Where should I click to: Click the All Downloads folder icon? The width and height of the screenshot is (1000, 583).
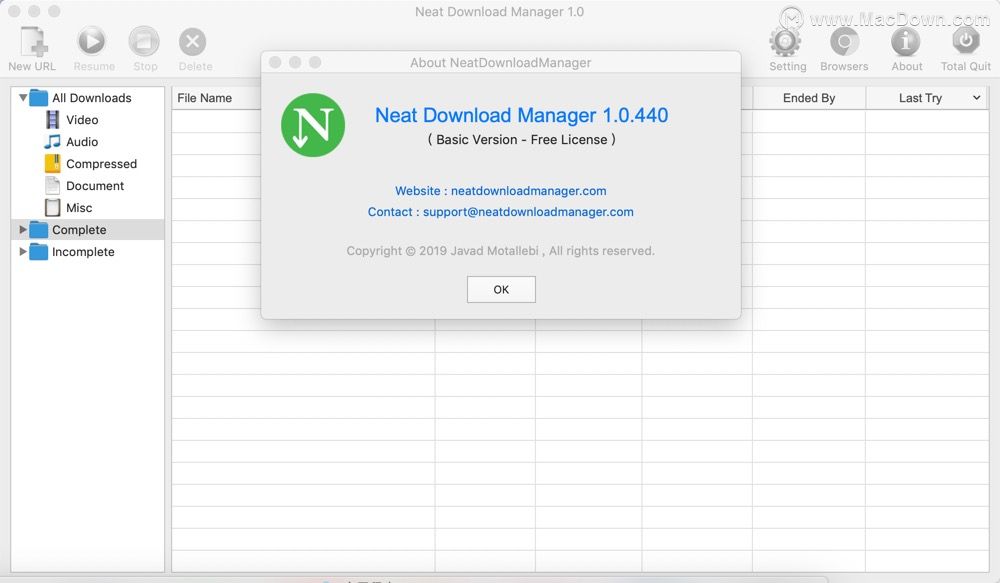point(39,98)
